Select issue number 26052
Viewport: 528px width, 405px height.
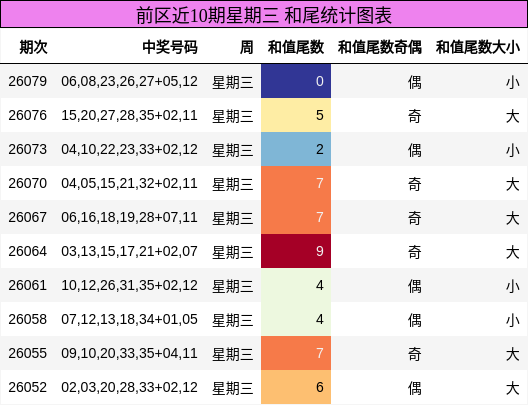(x=28, y=387)
